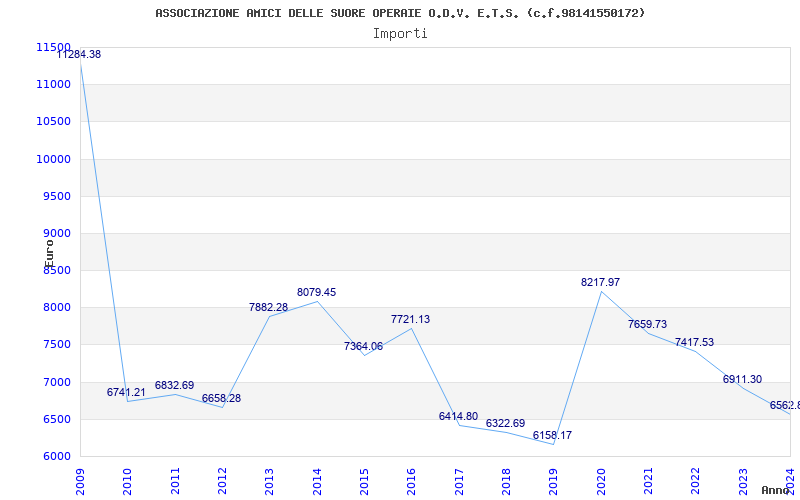Click the 8000 y-axis tick label
This screenshot has width=800, height=500.
tap(56, 308)
